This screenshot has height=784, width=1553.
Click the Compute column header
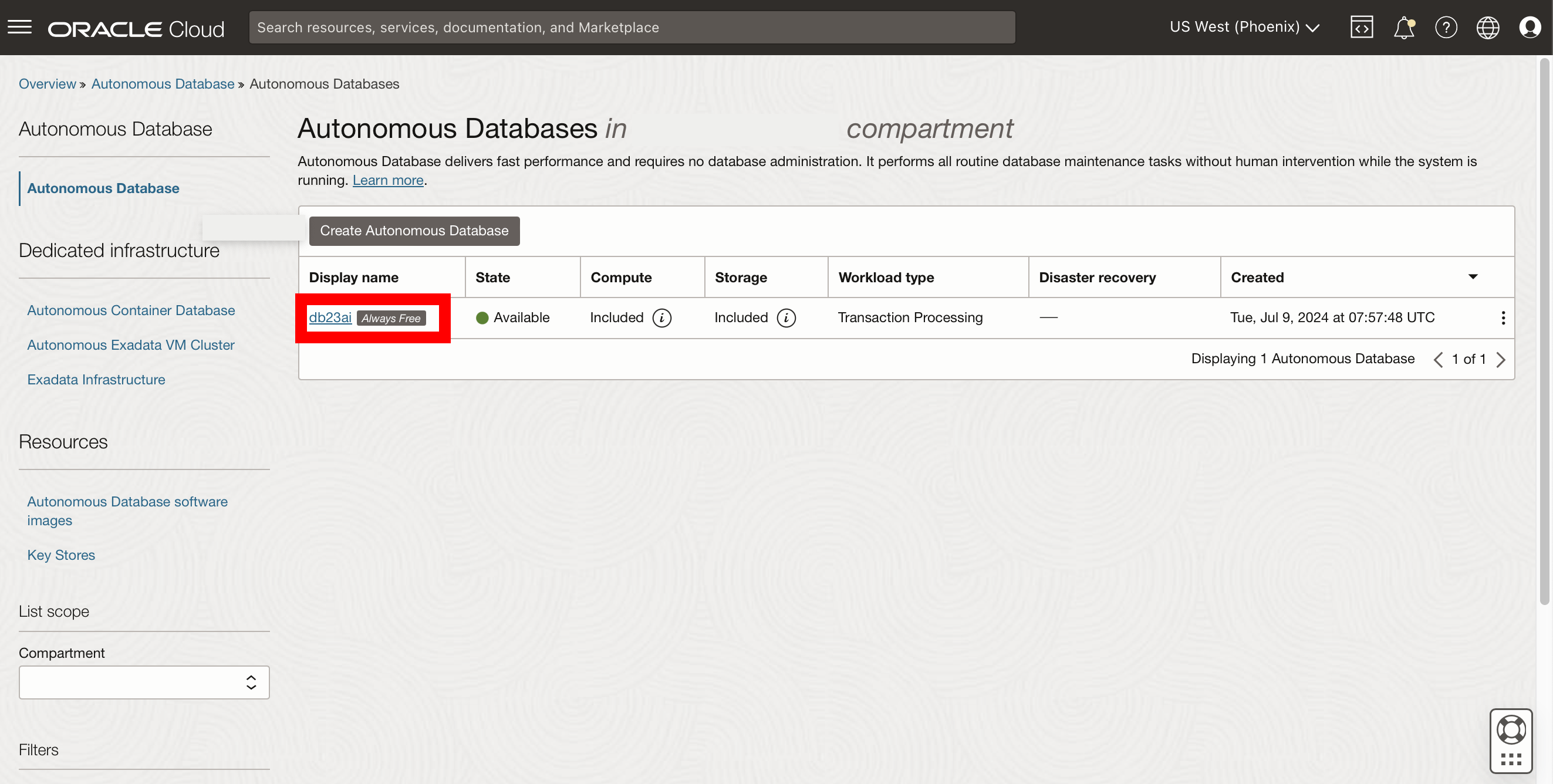coord(621,277)
